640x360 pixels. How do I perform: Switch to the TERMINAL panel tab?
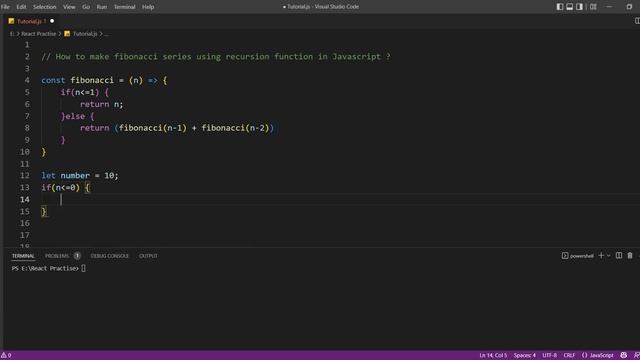click(23, 256)
